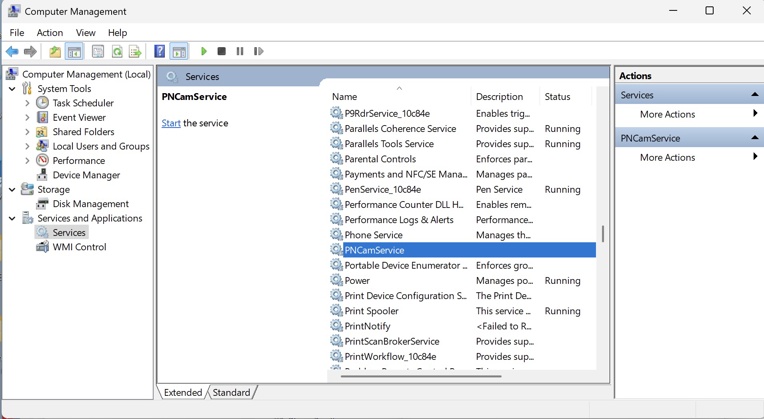The image size is (764, 419).
Task: Select the PNCamService row
Action: point(462,250)
